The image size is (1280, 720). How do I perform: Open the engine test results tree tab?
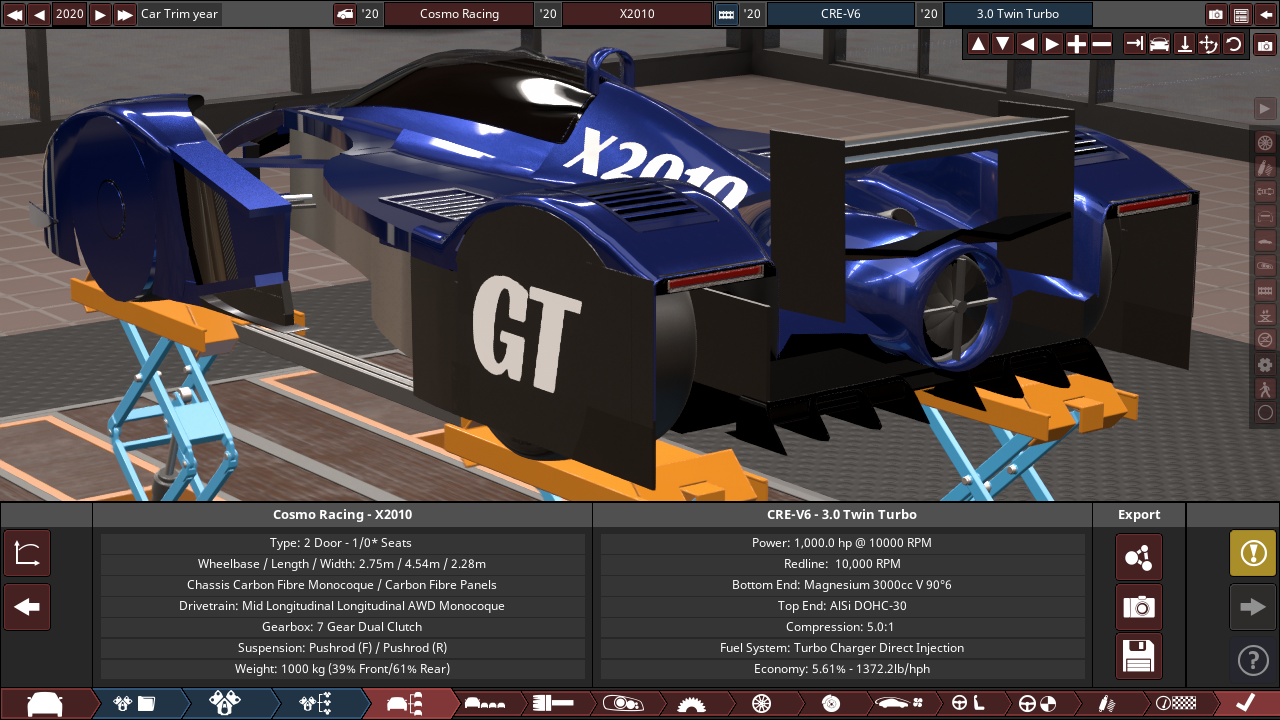(315, 704)
